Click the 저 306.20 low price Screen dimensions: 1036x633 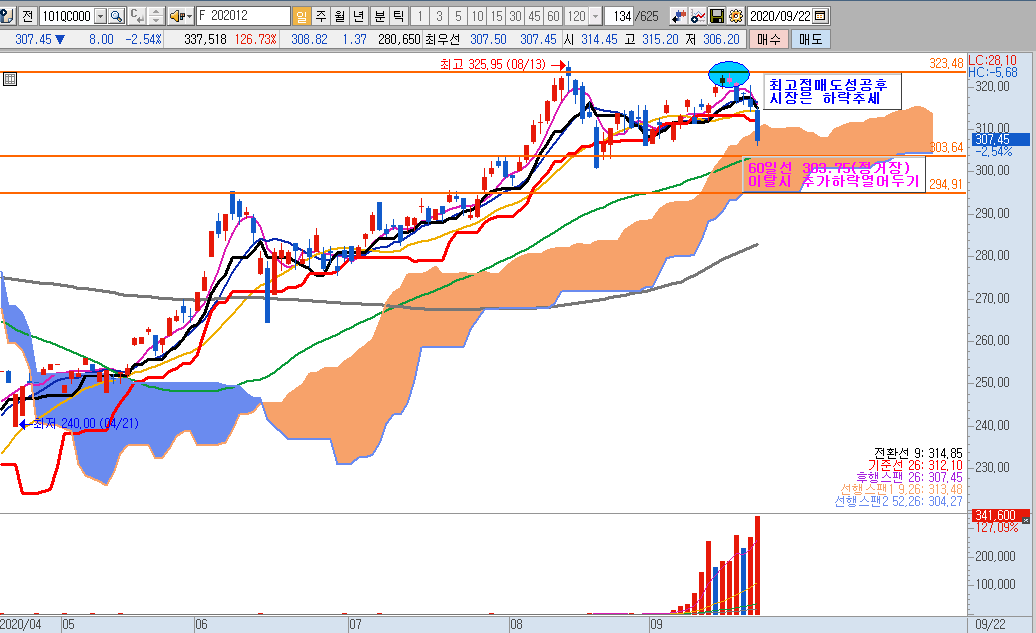click(x=712, y=40)
